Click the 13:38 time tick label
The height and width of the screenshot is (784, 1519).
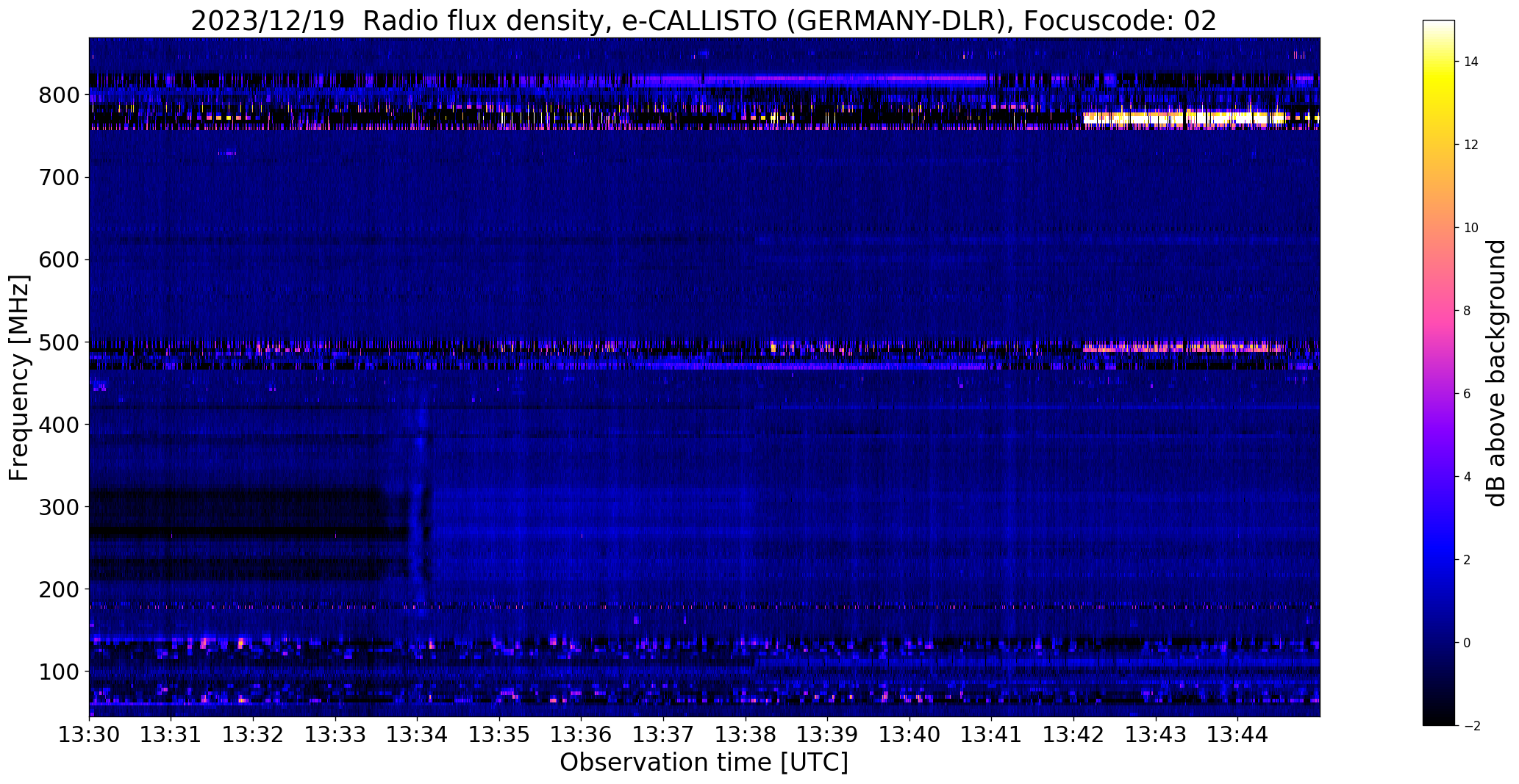(746, 735)
